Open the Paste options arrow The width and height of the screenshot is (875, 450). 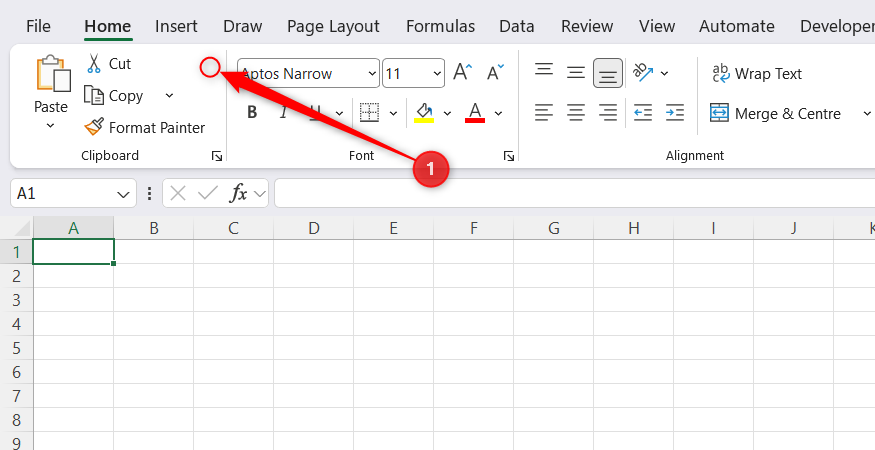click(x=50, y=126)
